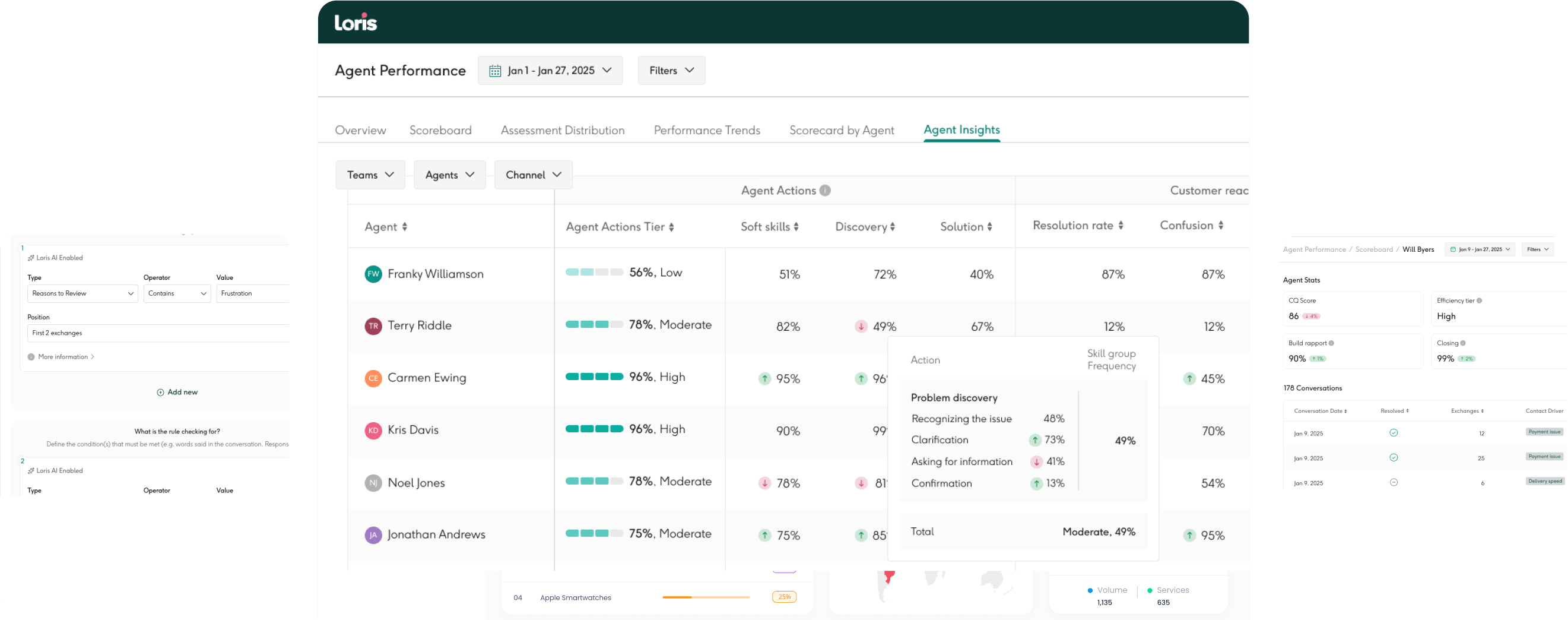The image size is (1568, 620).
Task: Click the Agent Actions info icon
Action: [x=825, y=191]
